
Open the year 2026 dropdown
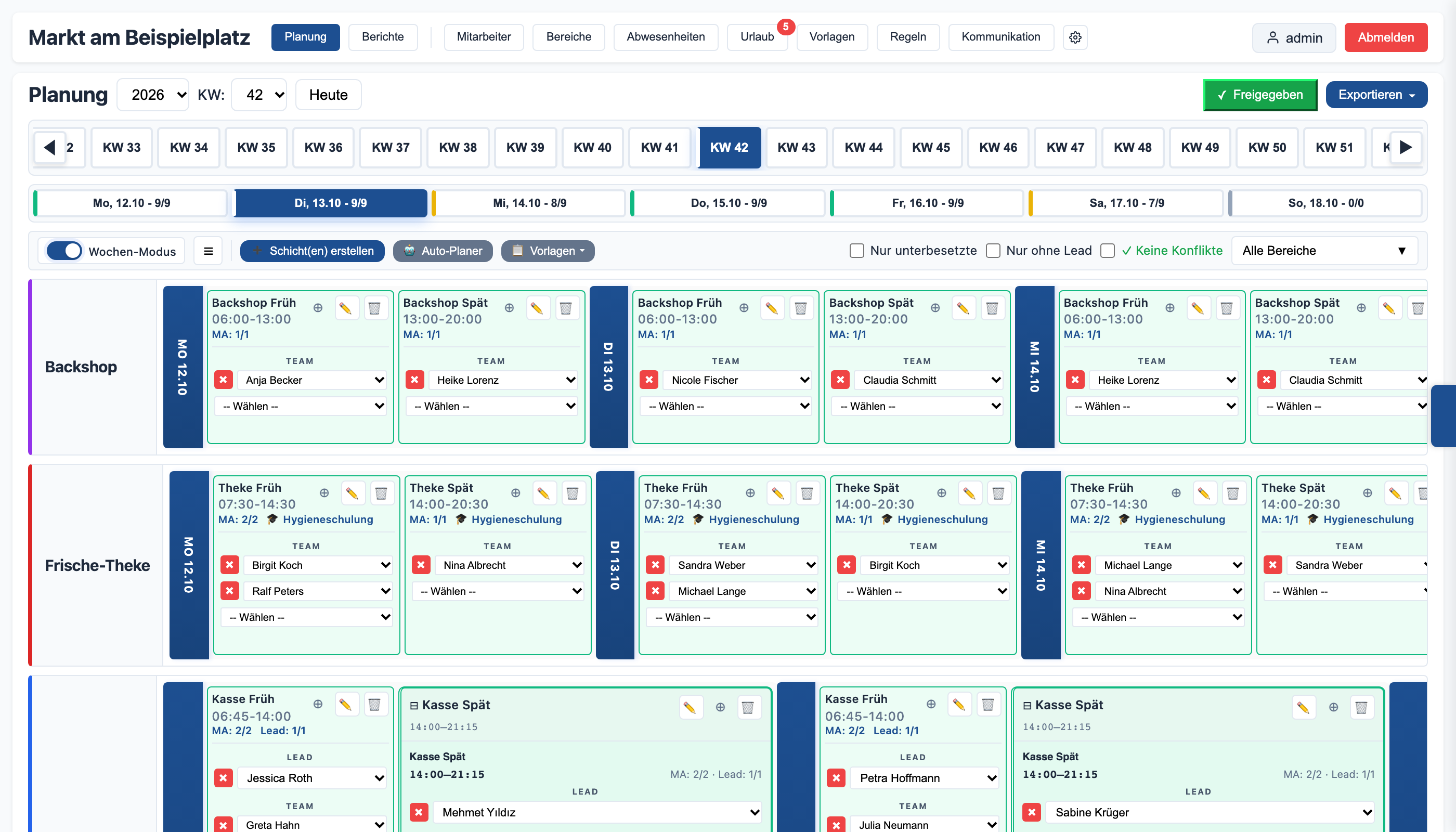point(153,95)
